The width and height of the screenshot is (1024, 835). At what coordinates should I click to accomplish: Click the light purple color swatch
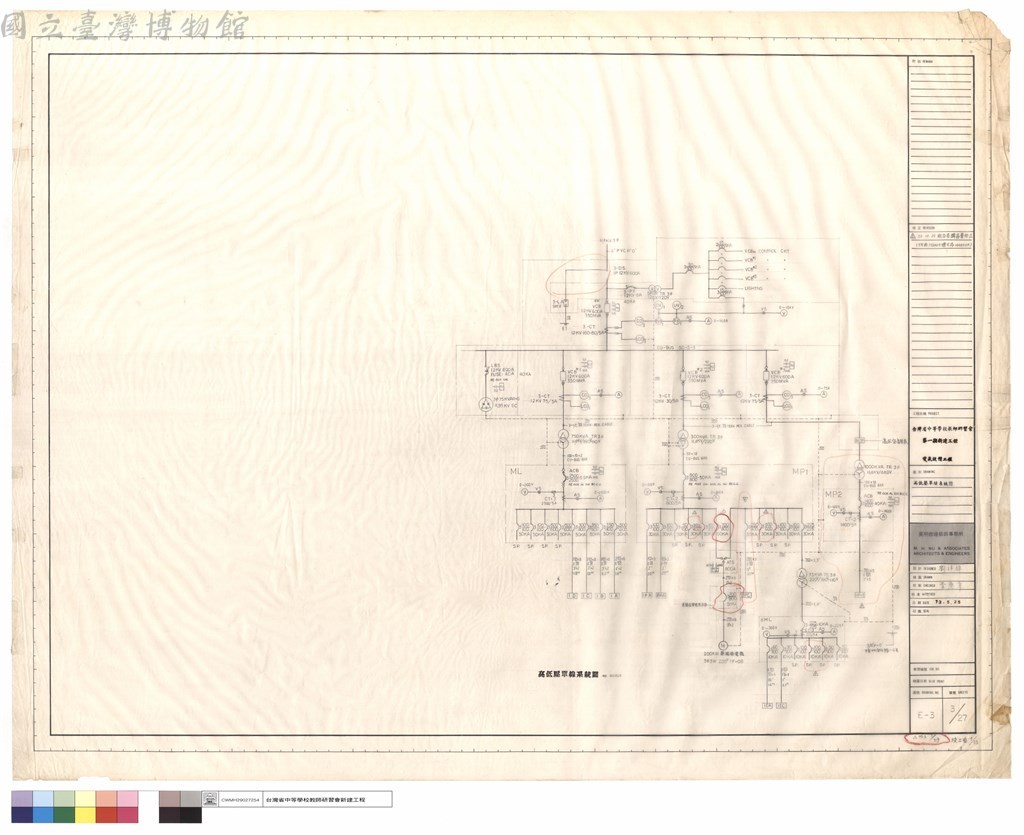pos(22,799)
